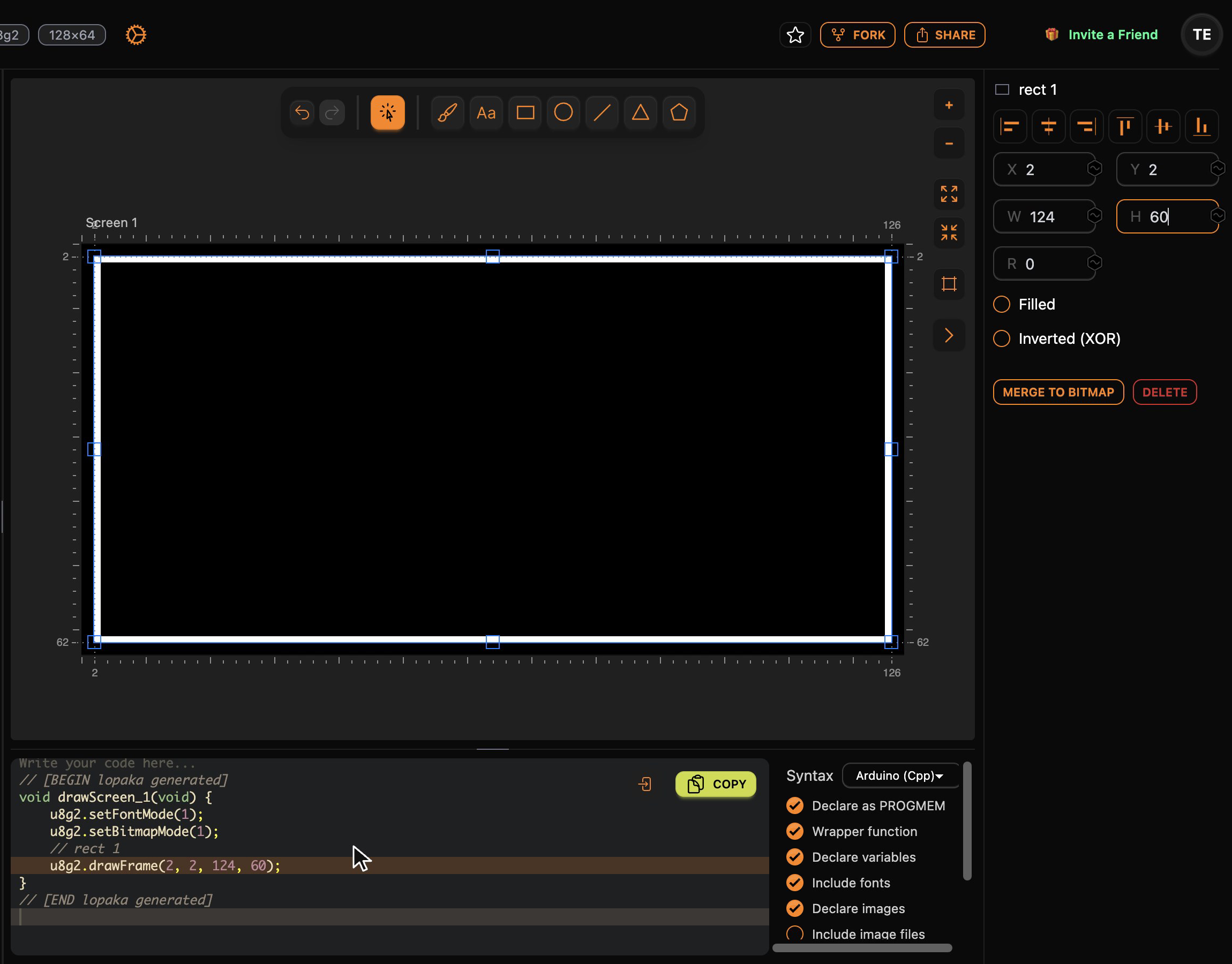Click the COPY code button
This screenshot has width=1232, height=964.
point(716,784)
